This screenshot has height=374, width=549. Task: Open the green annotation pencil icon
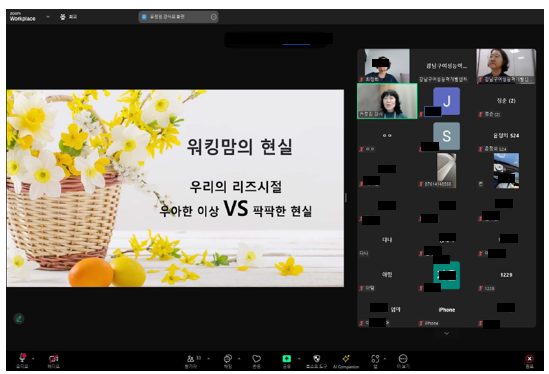click(19, 318)
